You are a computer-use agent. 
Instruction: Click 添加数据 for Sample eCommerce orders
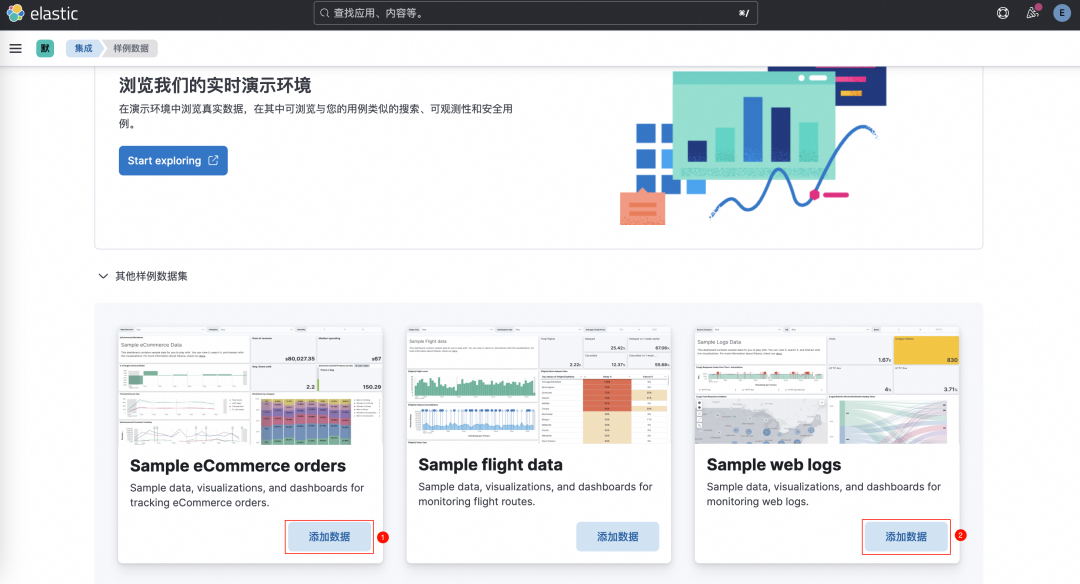(x=329, y=536)
